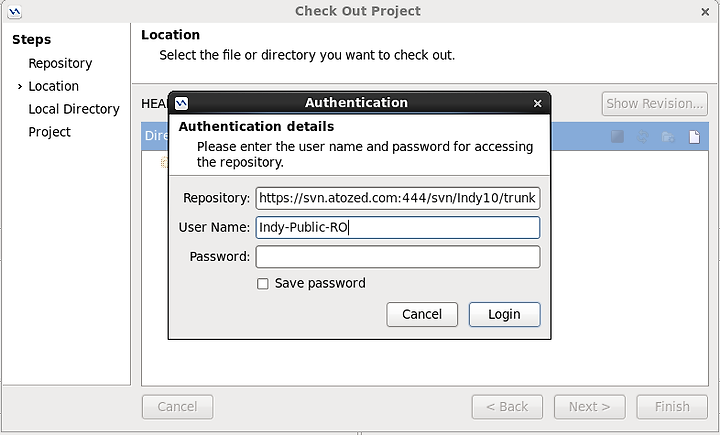Click the stop operation icon in directory header
The image size is (720, 435).
point(617,136)
